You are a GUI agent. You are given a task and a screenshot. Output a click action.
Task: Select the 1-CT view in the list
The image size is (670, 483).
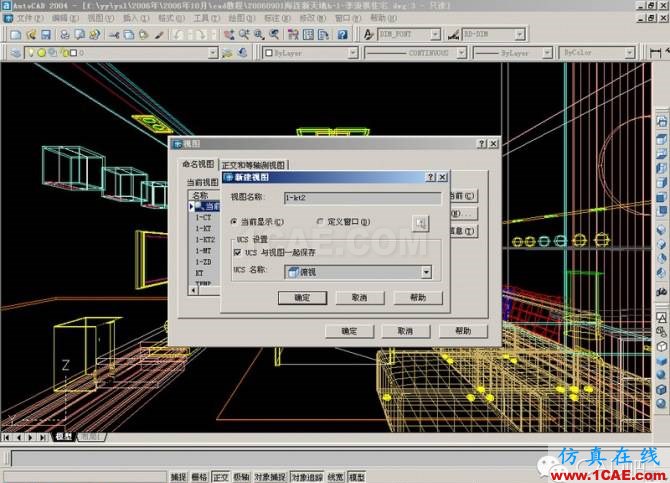[203, 218]
